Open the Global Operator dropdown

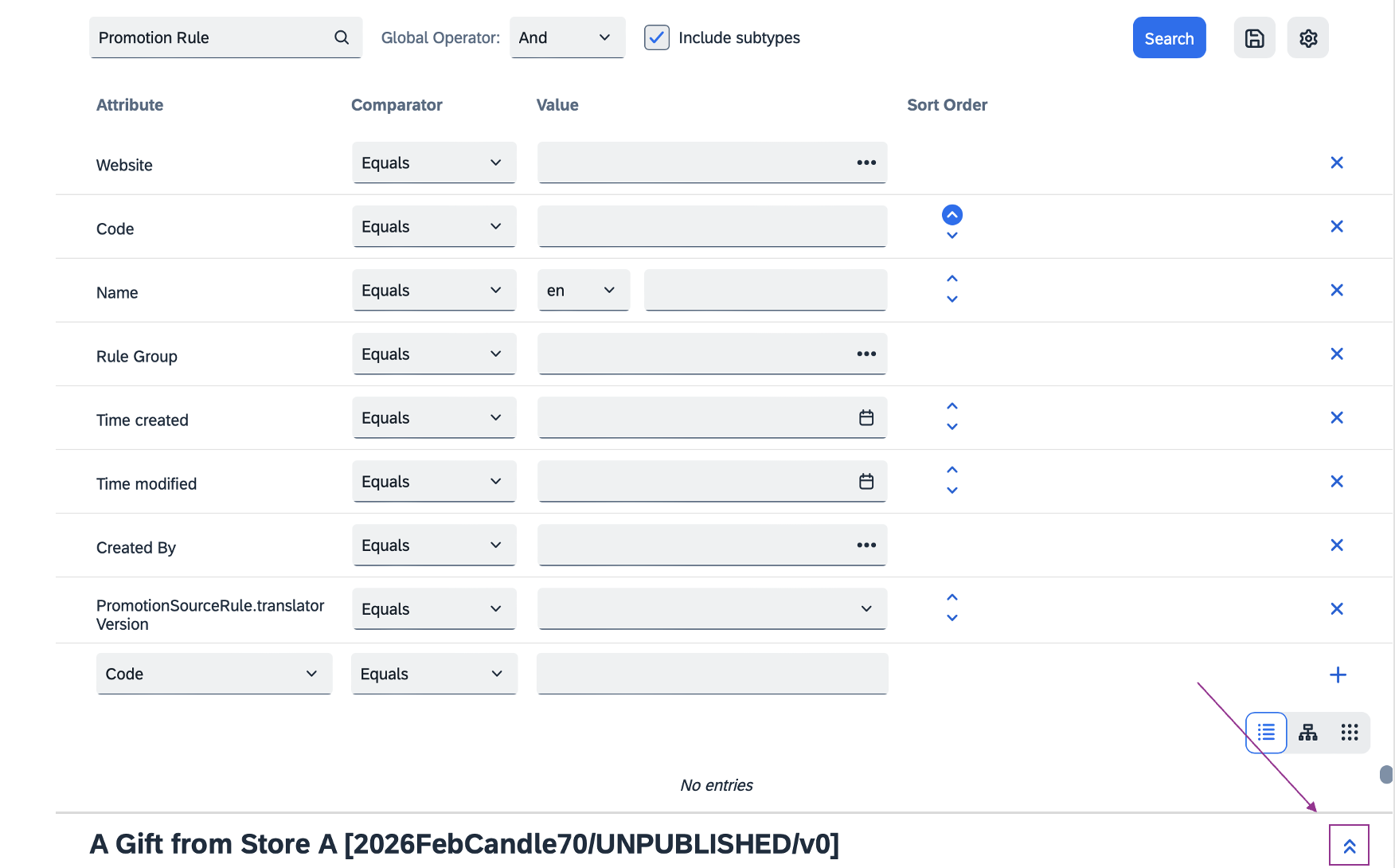567,37
